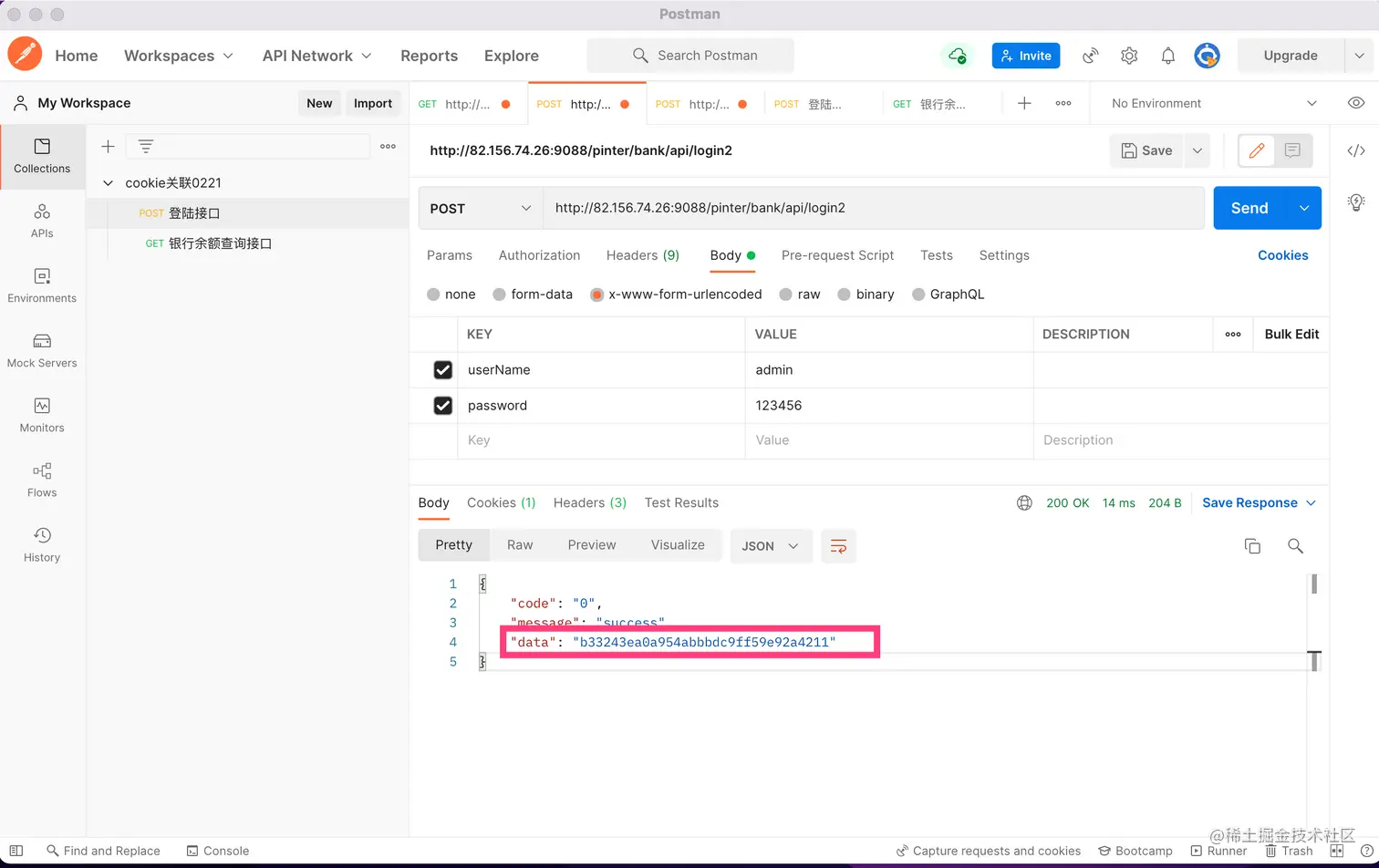Open the Monitors sidebar panel
This screenshot has width=1379, height=868.
pyautogui.click(x=42, y=415)
